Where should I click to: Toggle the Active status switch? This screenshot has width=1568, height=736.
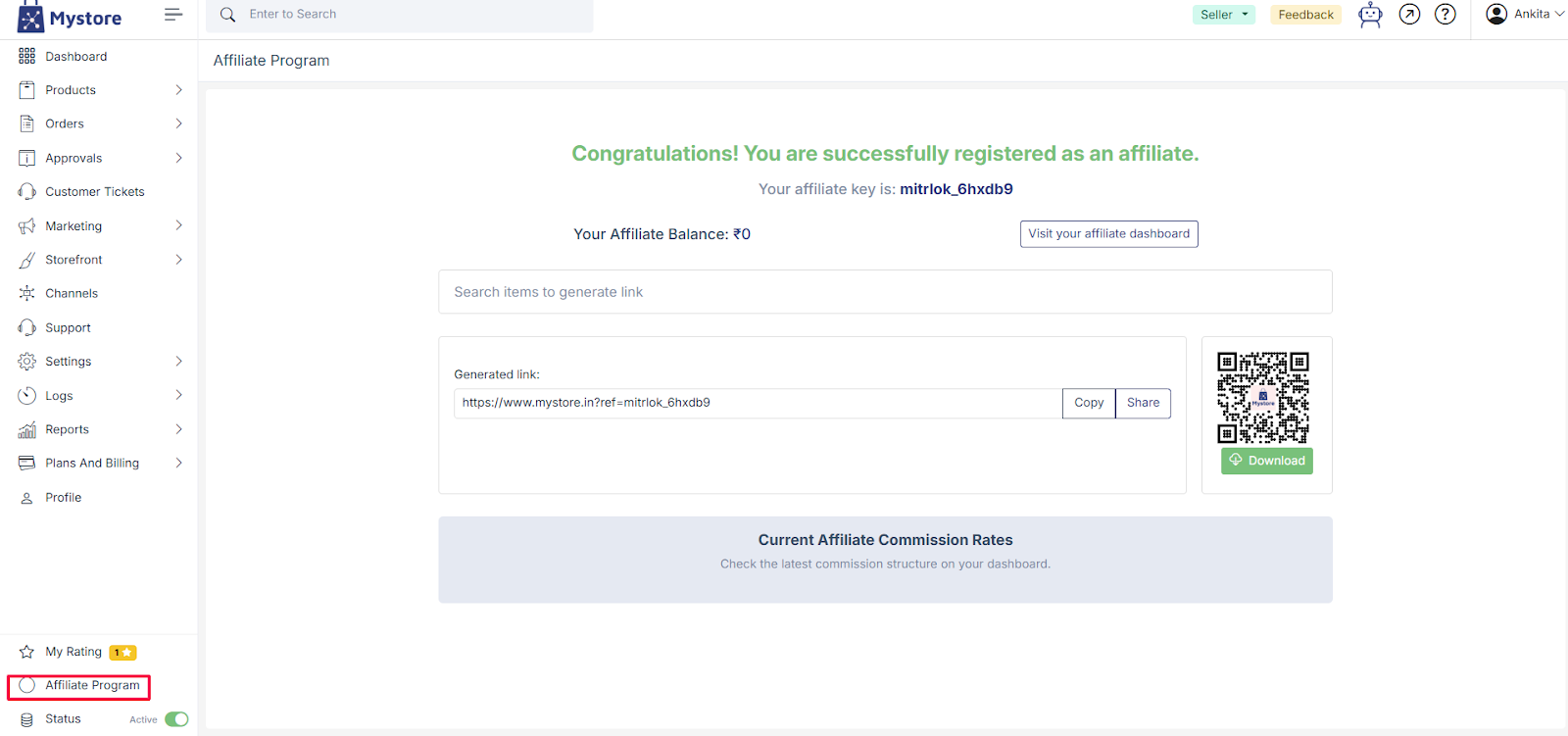(x=176, y=719)
